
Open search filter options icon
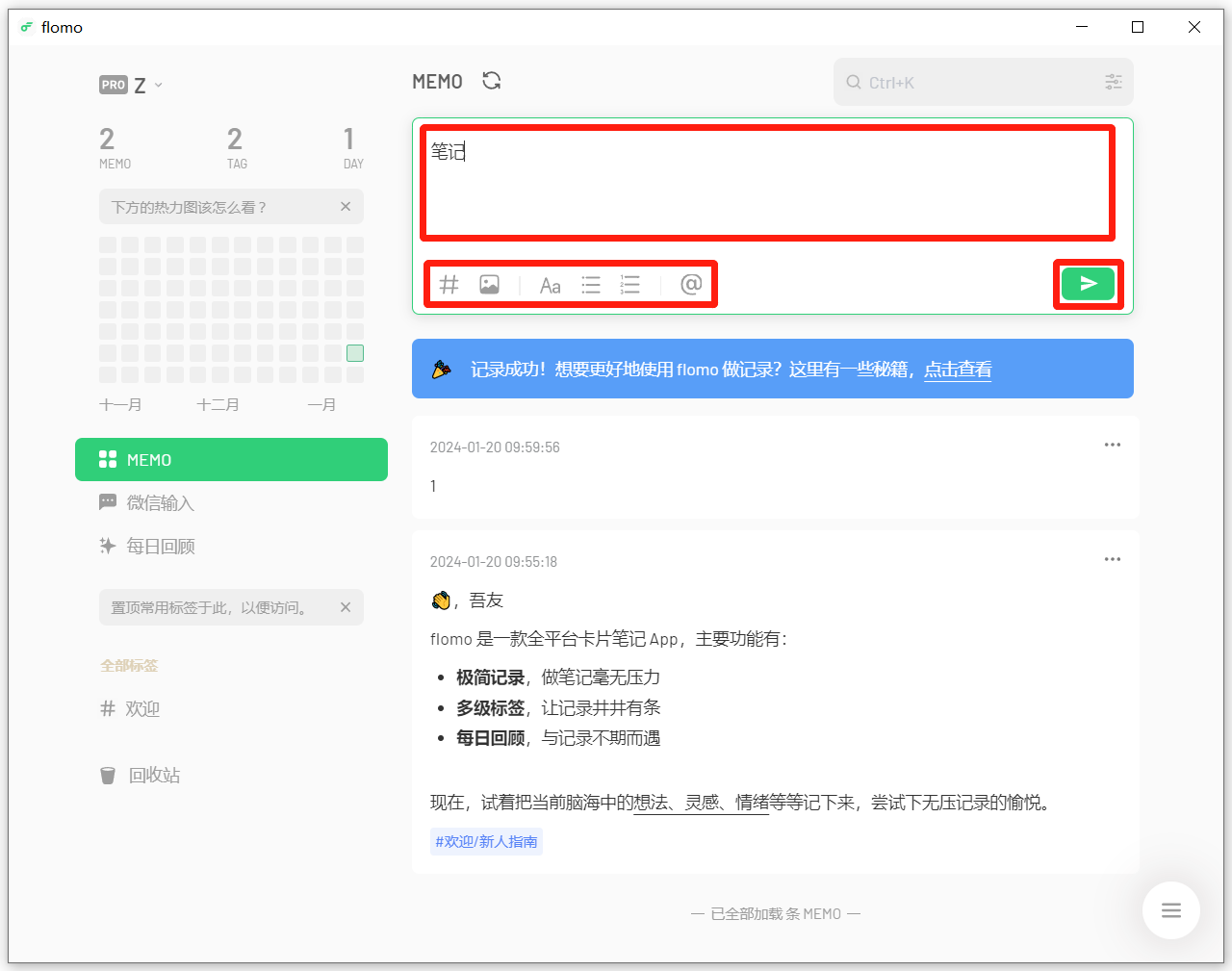[1114, 82]
